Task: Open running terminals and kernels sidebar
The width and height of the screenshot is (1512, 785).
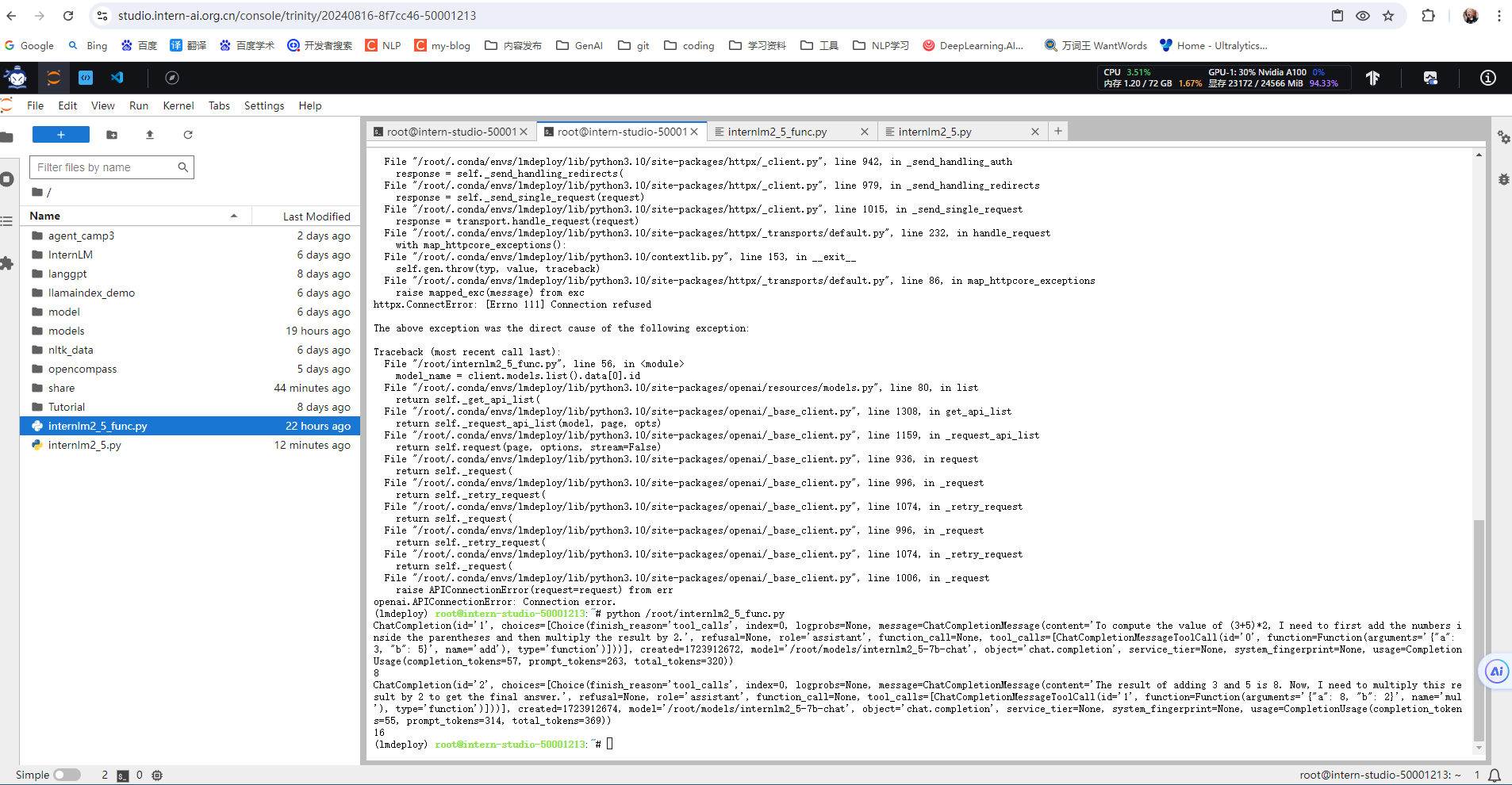Action: 7,179
